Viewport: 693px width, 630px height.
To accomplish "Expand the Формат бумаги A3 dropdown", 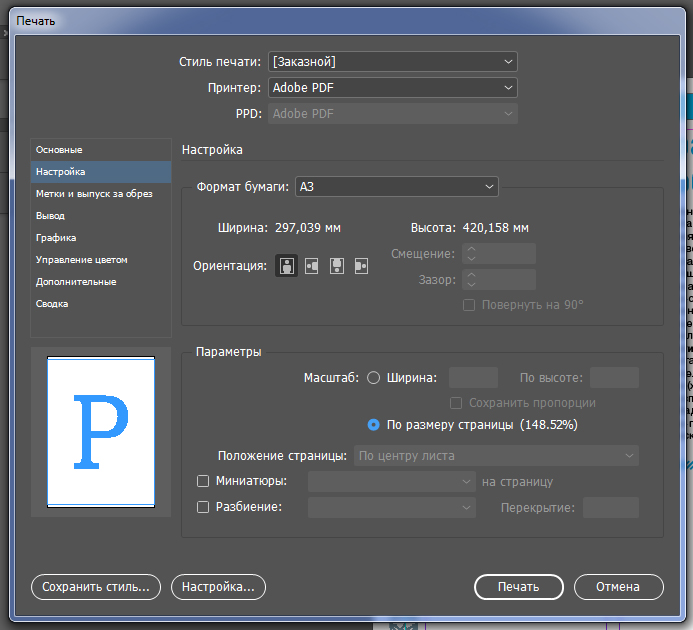I will coord(396,187).
